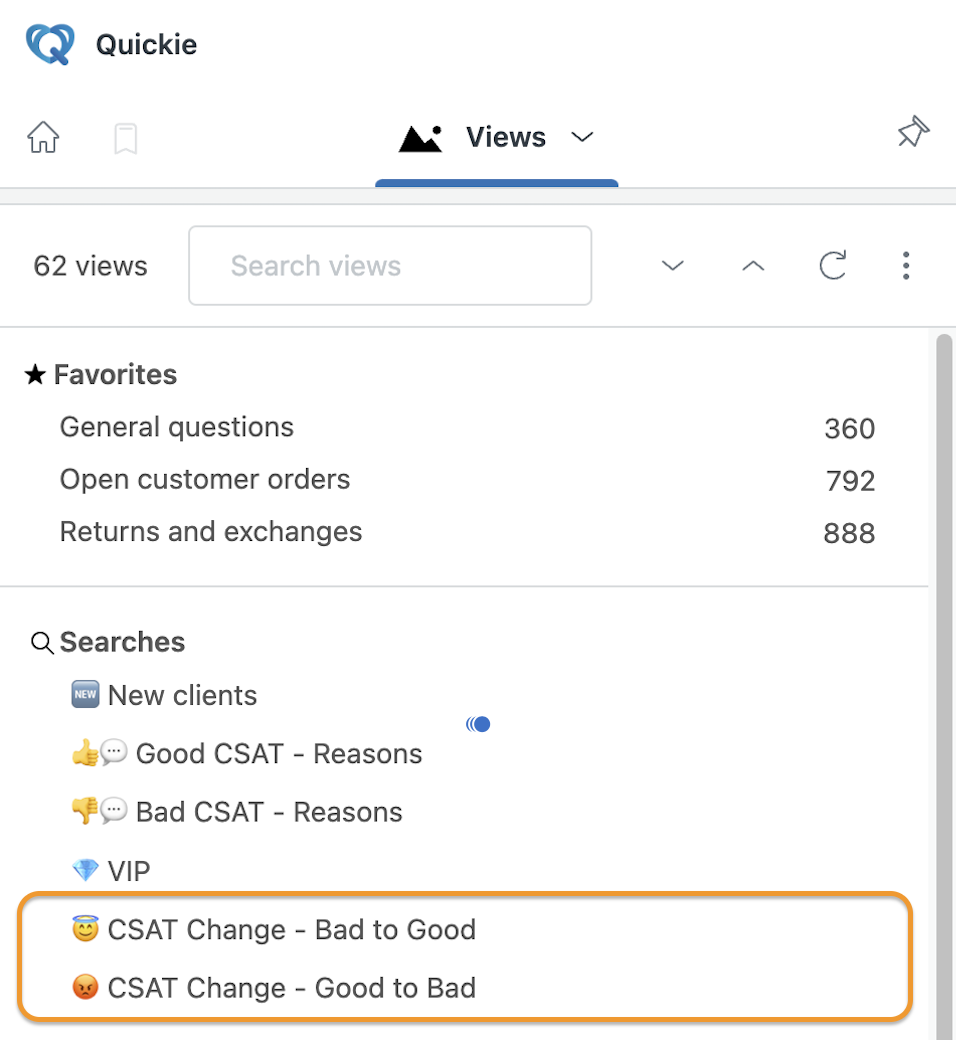Click the mountain Views icon
The width and height of the screenshot is (956, 1040).
(421, 138)
